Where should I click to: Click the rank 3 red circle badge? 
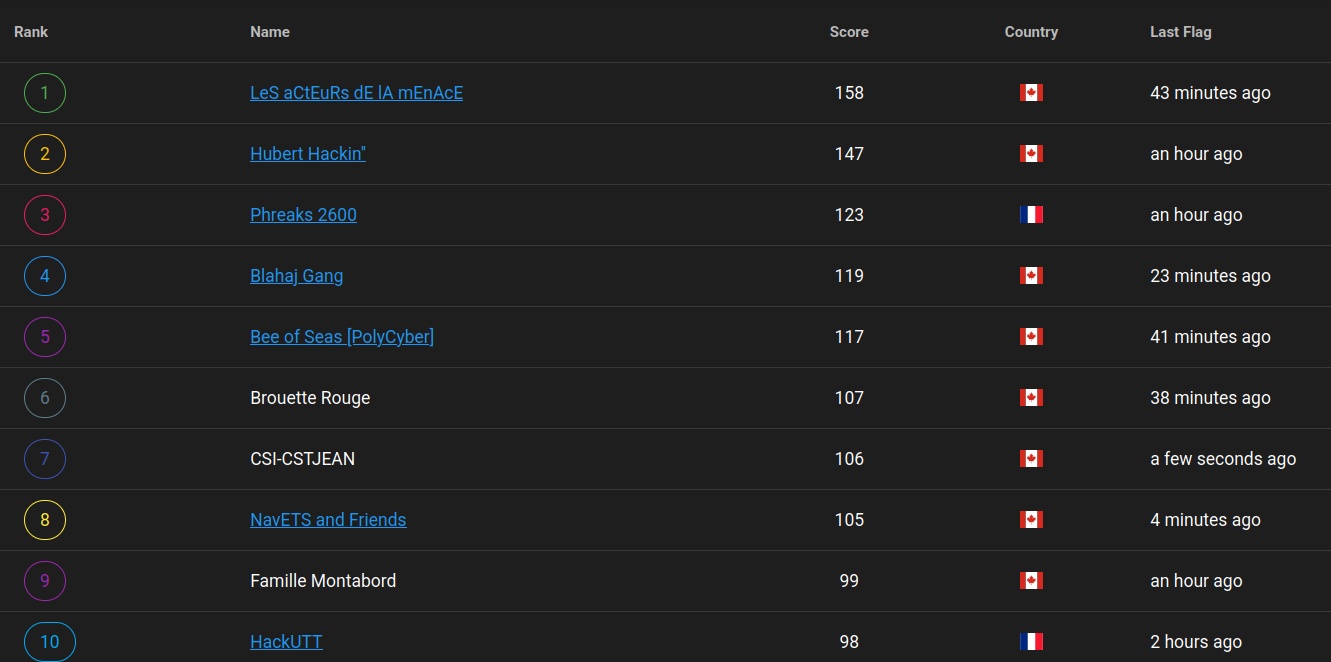point(45,215)
